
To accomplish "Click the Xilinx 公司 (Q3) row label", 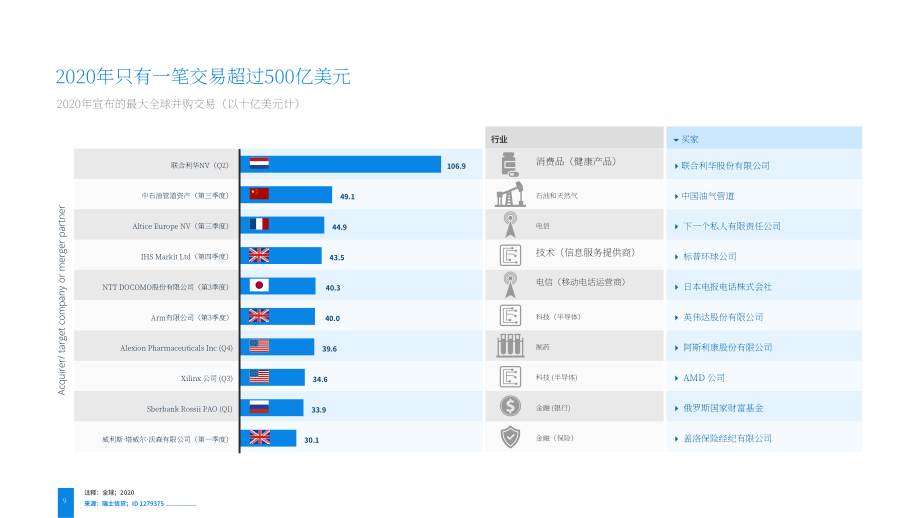I will pos(207,378).
